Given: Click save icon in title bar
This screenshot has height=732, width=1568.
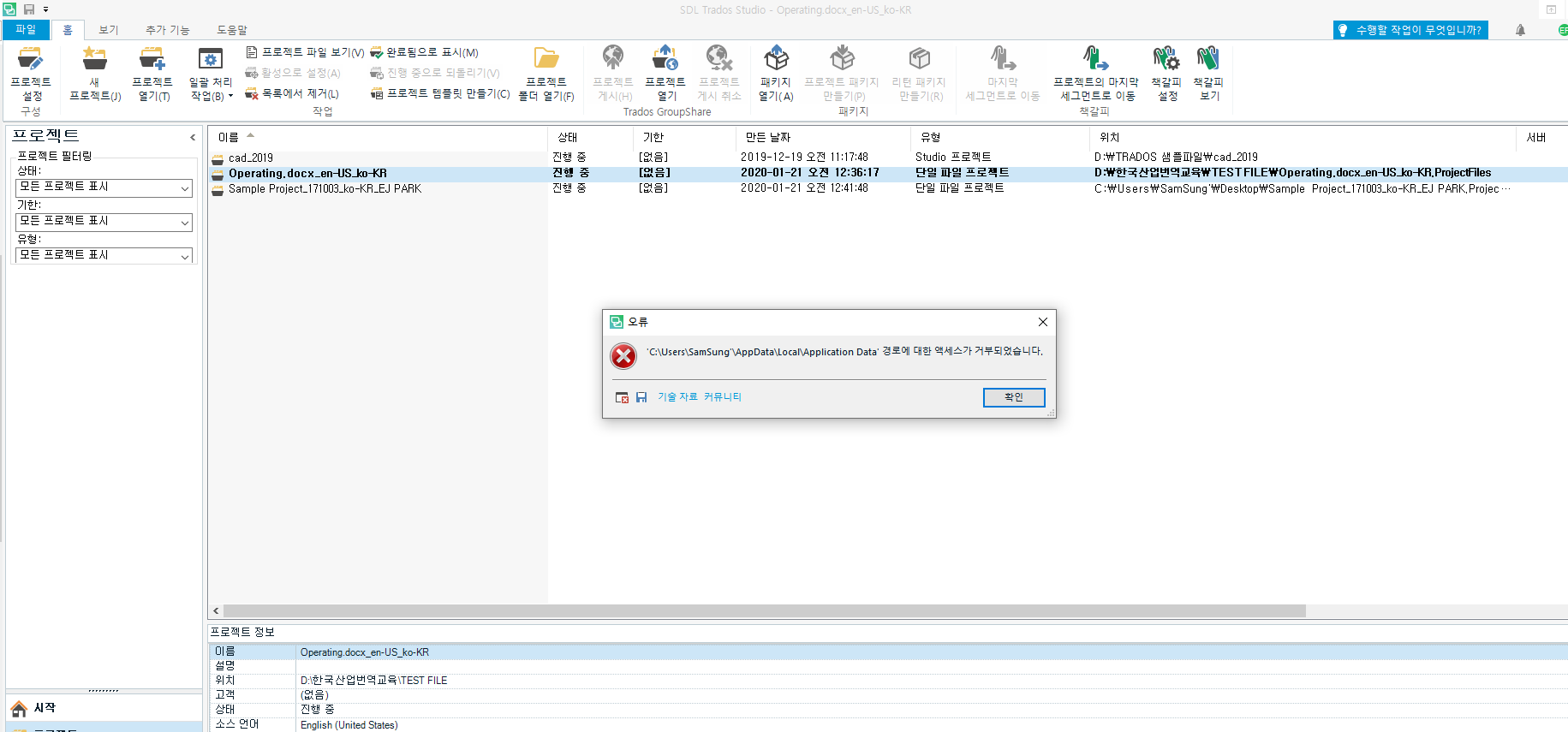Looking at the screenshot, I should point(29,9).
